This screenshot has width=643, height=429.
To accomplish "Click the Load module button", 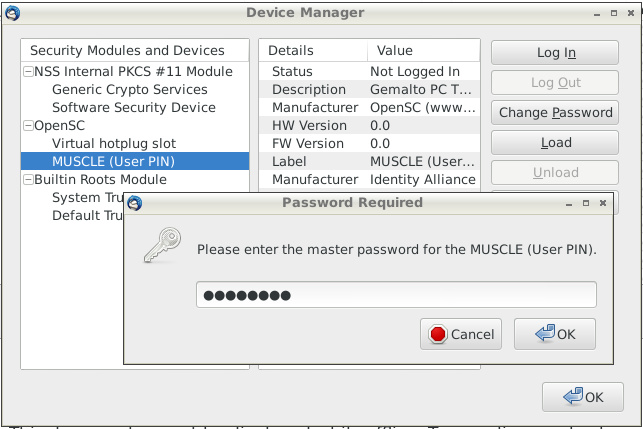I will coord(556,143).
